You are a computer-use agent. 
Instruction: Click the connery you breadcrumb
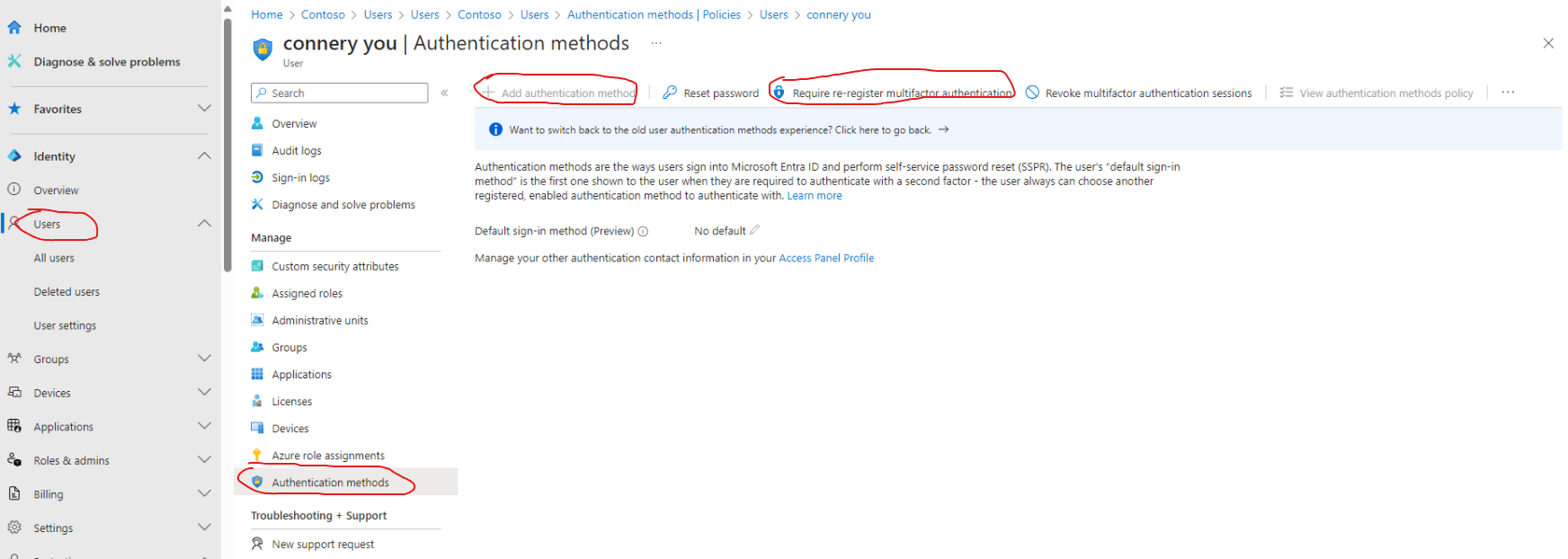click(x=839, y=14)
